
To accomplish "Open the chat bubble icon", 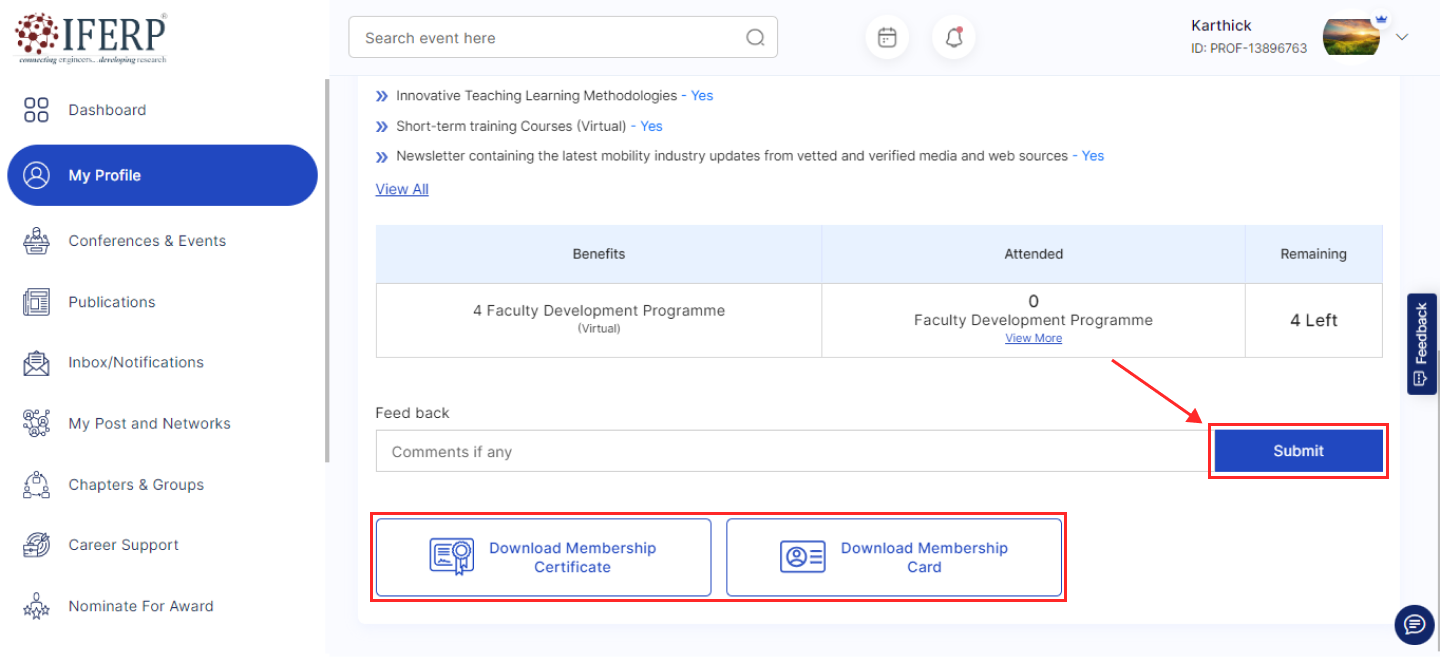I will (x=1414, y=625).
